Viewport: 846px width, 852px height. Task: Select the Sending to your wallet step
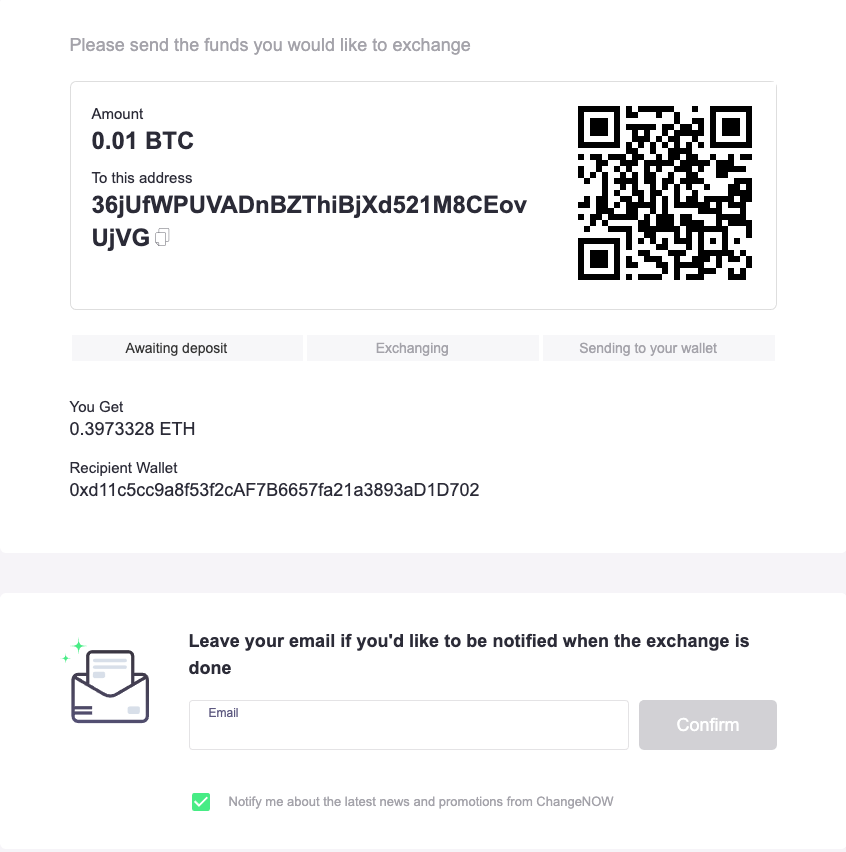pyautogui.click(x=648, y=348)
